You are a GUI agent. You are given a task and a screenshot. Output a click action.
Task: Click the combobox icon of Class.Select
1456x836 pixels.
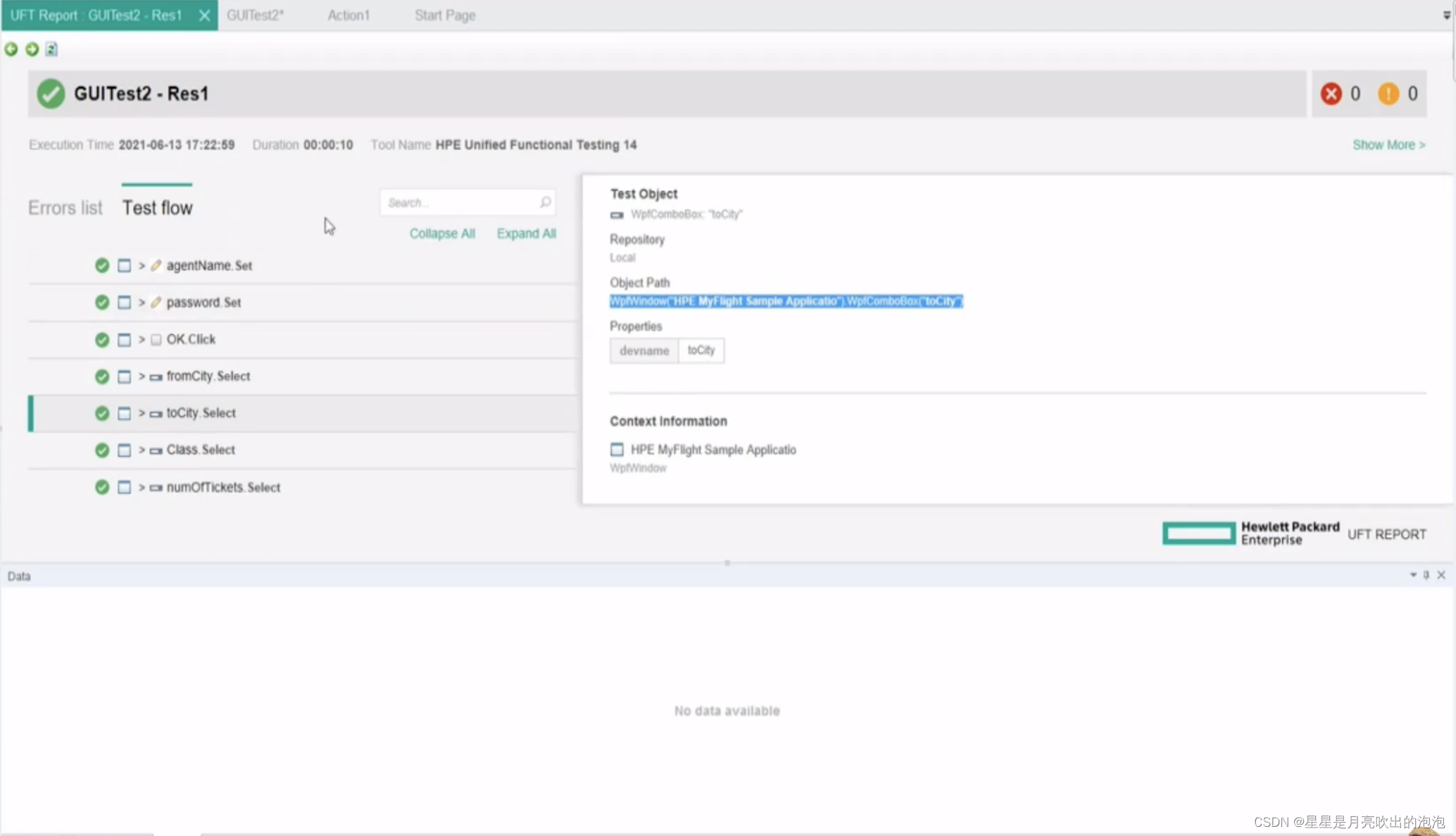(x=156, y=450)
